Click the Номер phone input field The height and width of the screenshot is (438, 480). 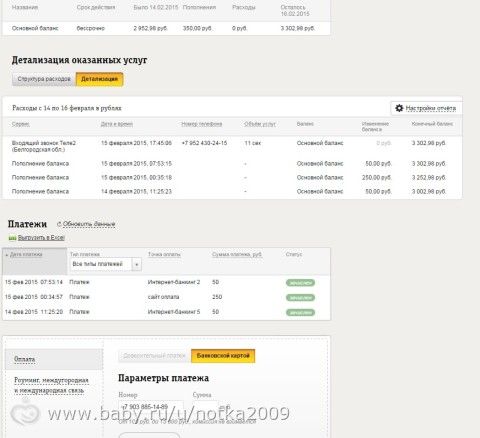(151, 407)
